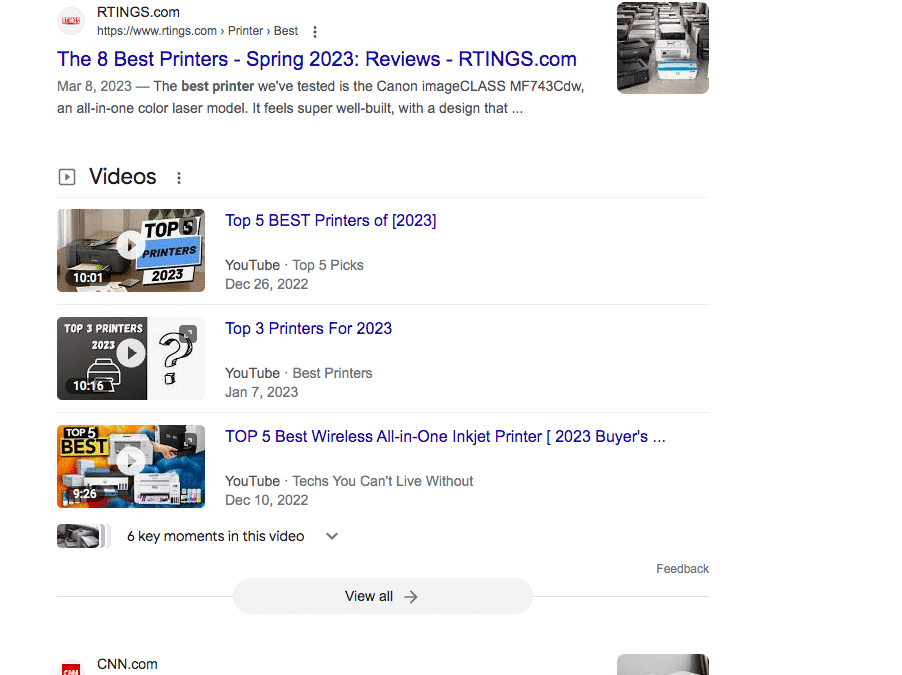Open the Videos section three-dot menu
The height and width of the screenshot is (675, 902).
(x=179, y=178)
